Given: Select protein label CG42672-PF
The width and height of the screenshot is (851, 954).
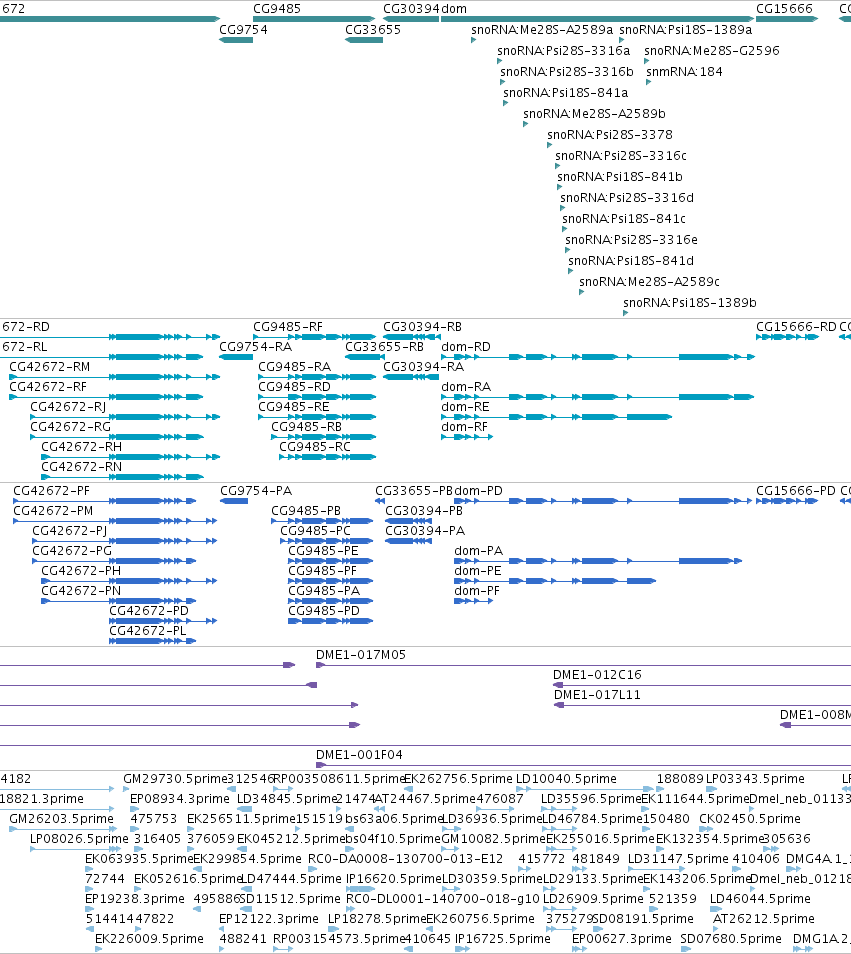Looking at the screenshot, I should [x=52, y=491].
